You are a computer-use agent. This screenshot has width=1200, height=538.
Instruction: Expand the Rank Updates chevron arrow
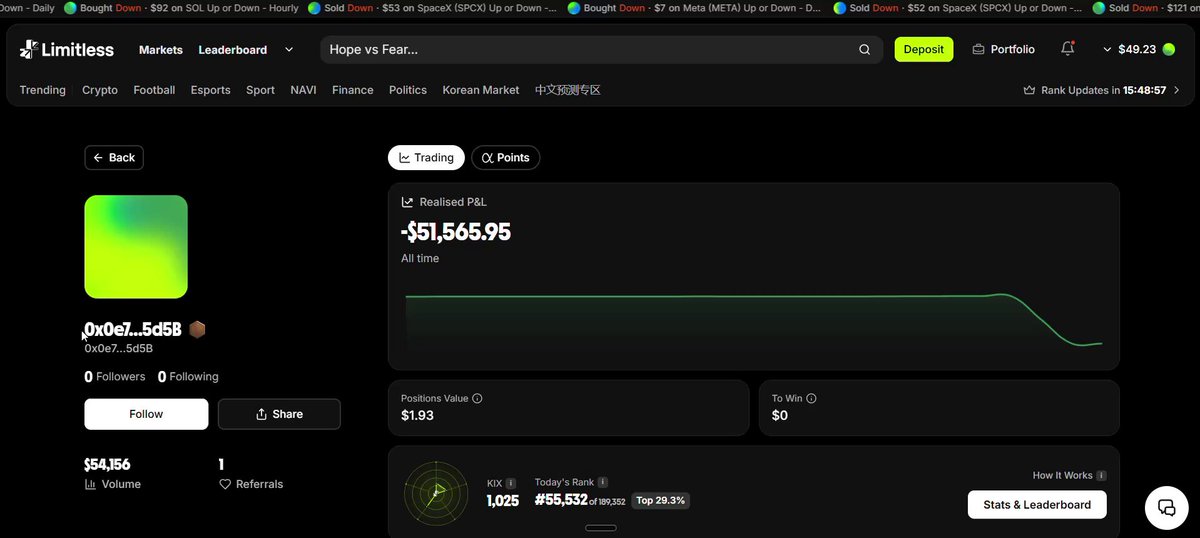tap(1176, 90)
